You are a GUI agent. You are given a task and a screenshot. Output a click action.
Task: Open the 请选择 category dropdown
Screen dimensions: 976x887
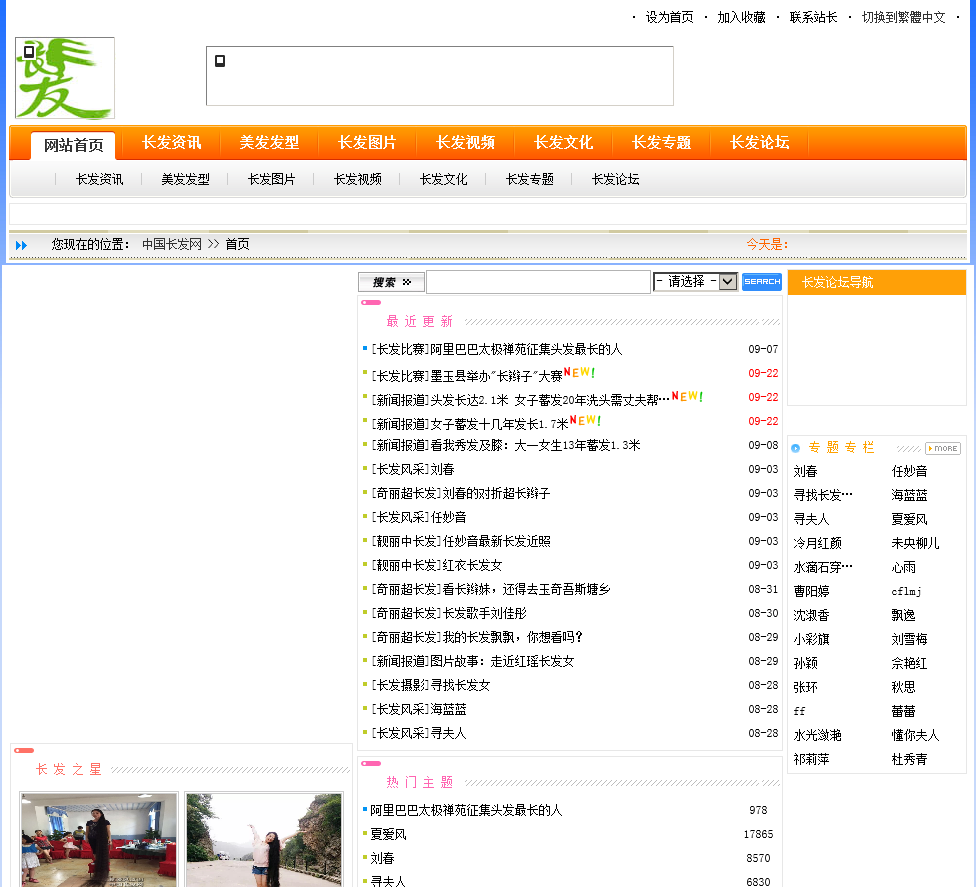(x=696, y=282)
